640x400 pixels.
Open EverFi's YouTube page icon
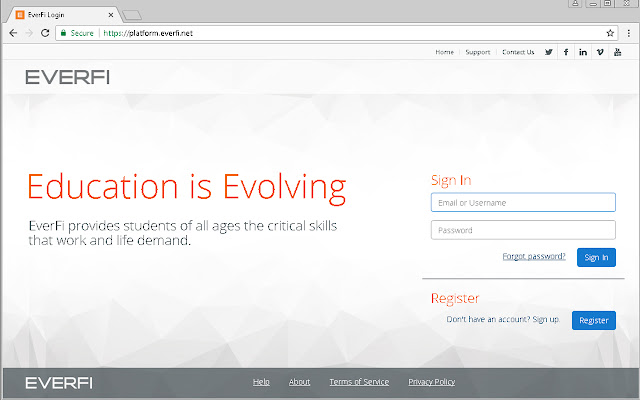coord(618,52)
